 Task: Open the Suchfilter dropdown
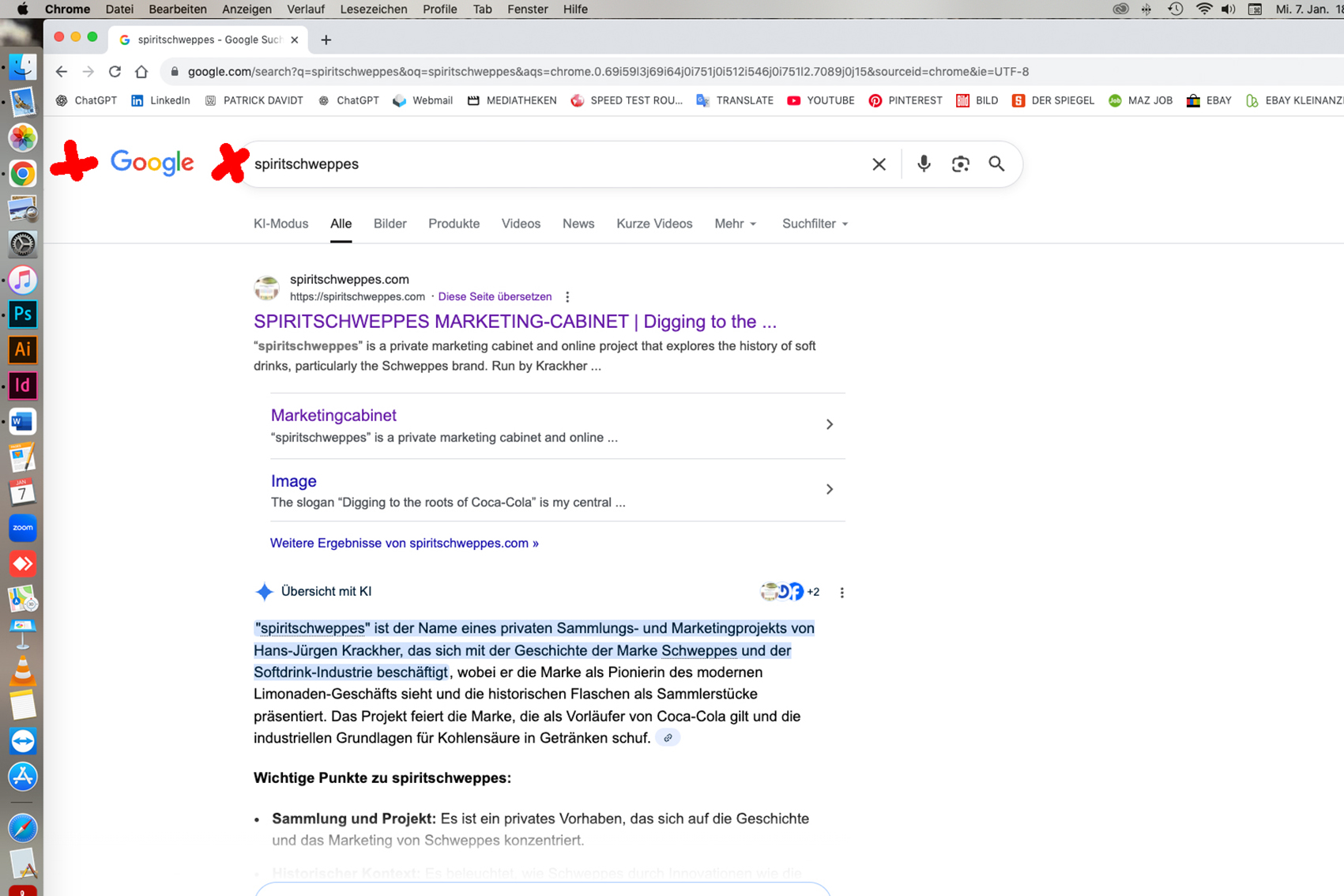(x=815, y=224)
